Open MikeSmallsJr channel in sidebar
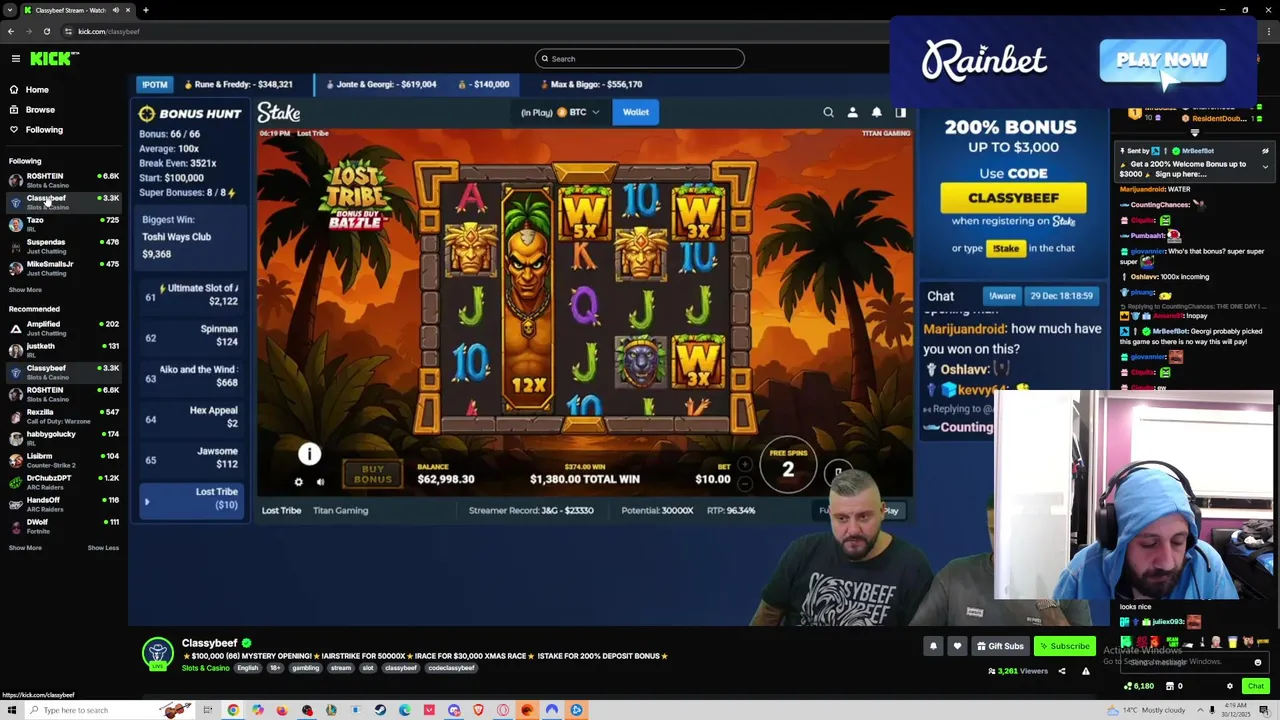The image size is (1280, 720). tap(64, 268)
